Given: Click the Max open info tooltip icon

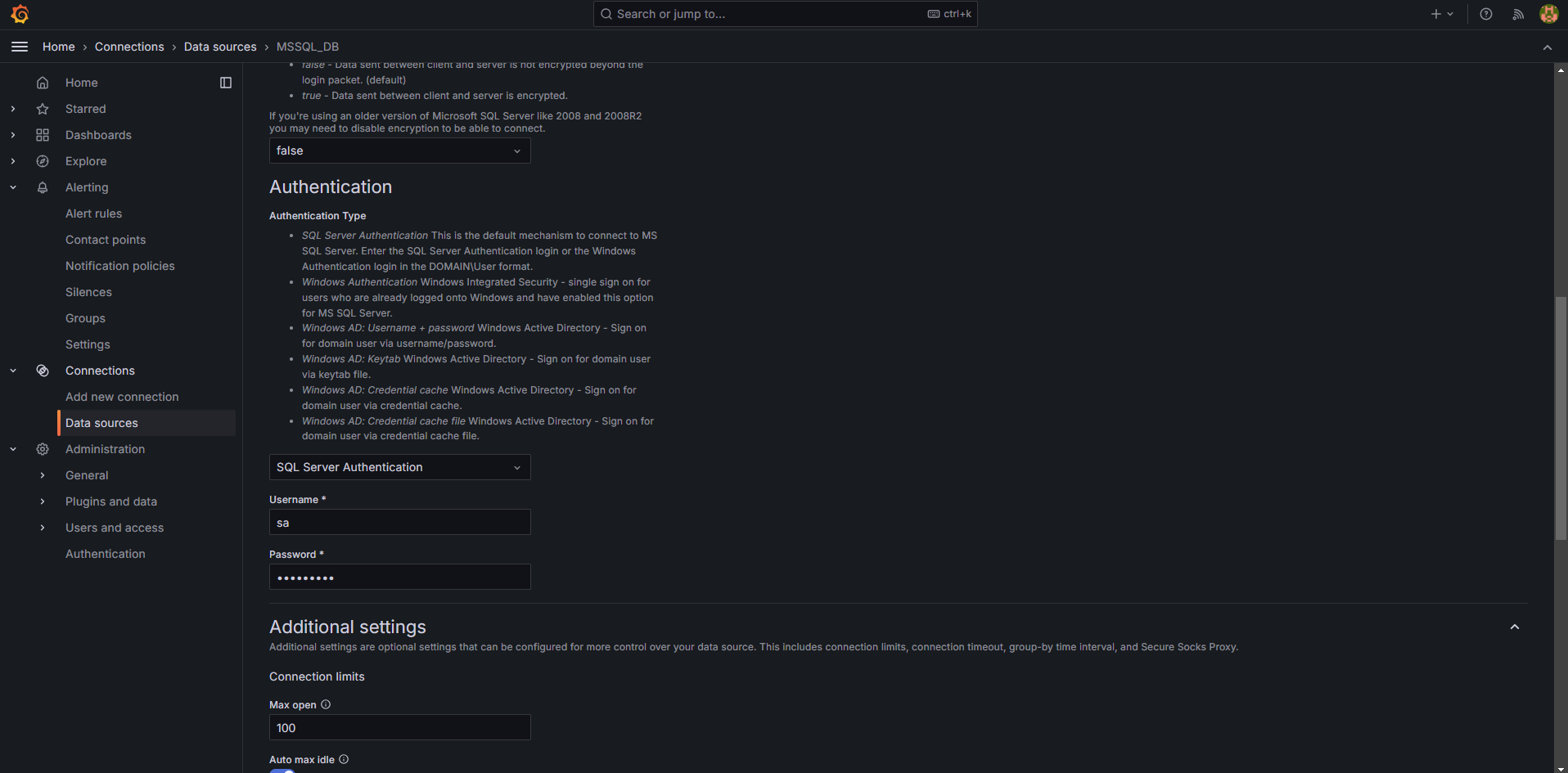Looking at the screenshot, I should [325, 704].
